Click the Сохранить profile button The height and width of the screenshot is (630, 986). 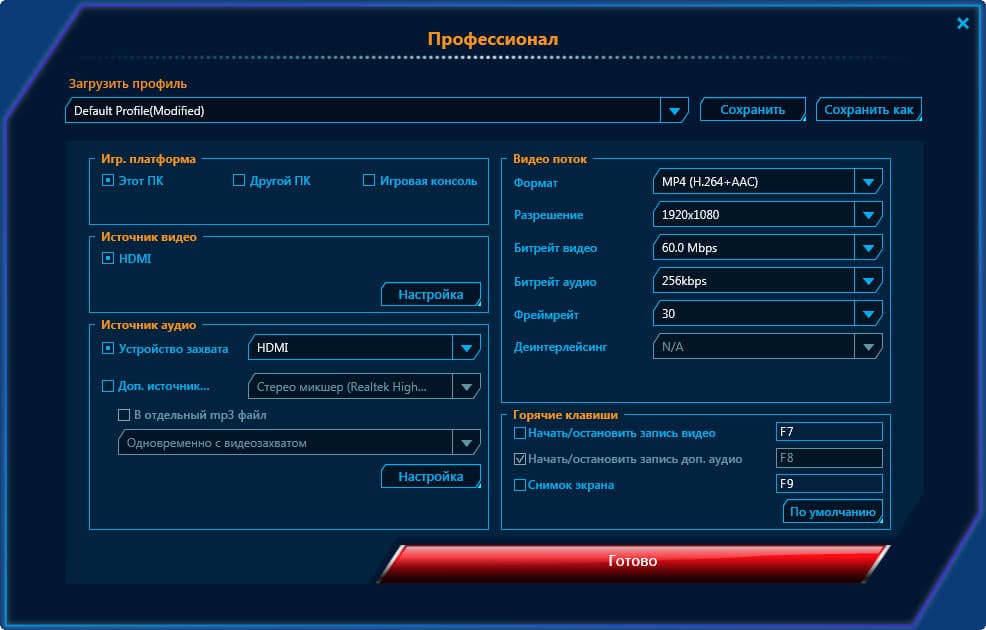[x=753, y=109]
